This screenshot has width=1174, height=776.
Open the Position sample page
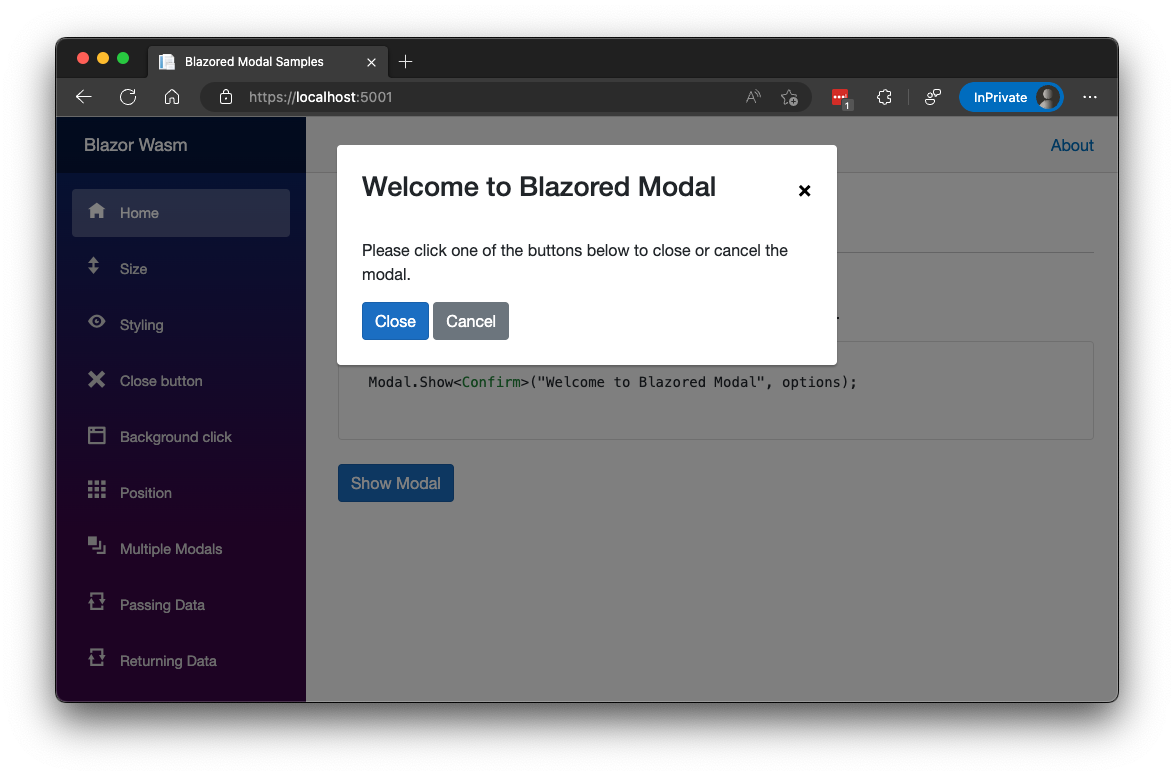180,493
